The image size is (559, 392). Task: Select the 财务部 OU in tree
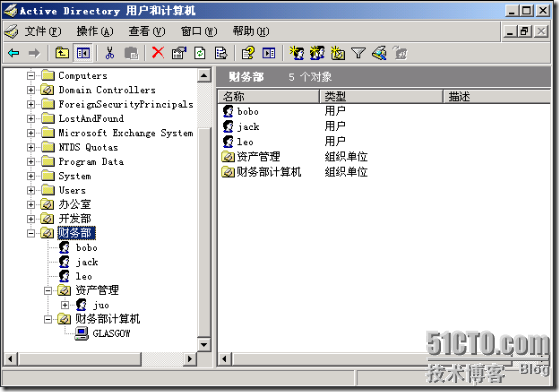[76, 233]
